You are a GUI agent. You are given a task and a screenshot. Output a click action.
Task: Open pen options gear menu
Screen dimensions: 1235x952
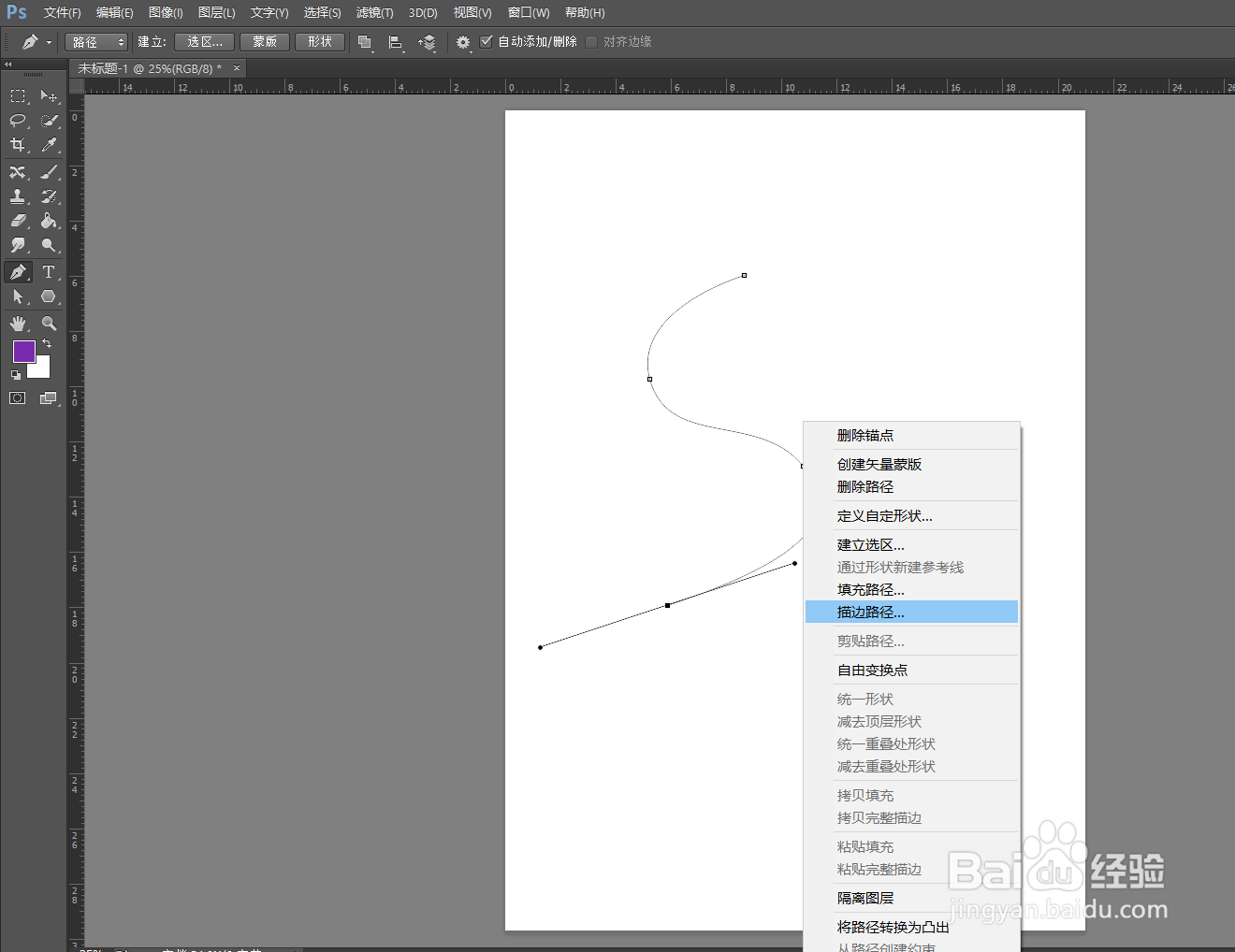463,42
